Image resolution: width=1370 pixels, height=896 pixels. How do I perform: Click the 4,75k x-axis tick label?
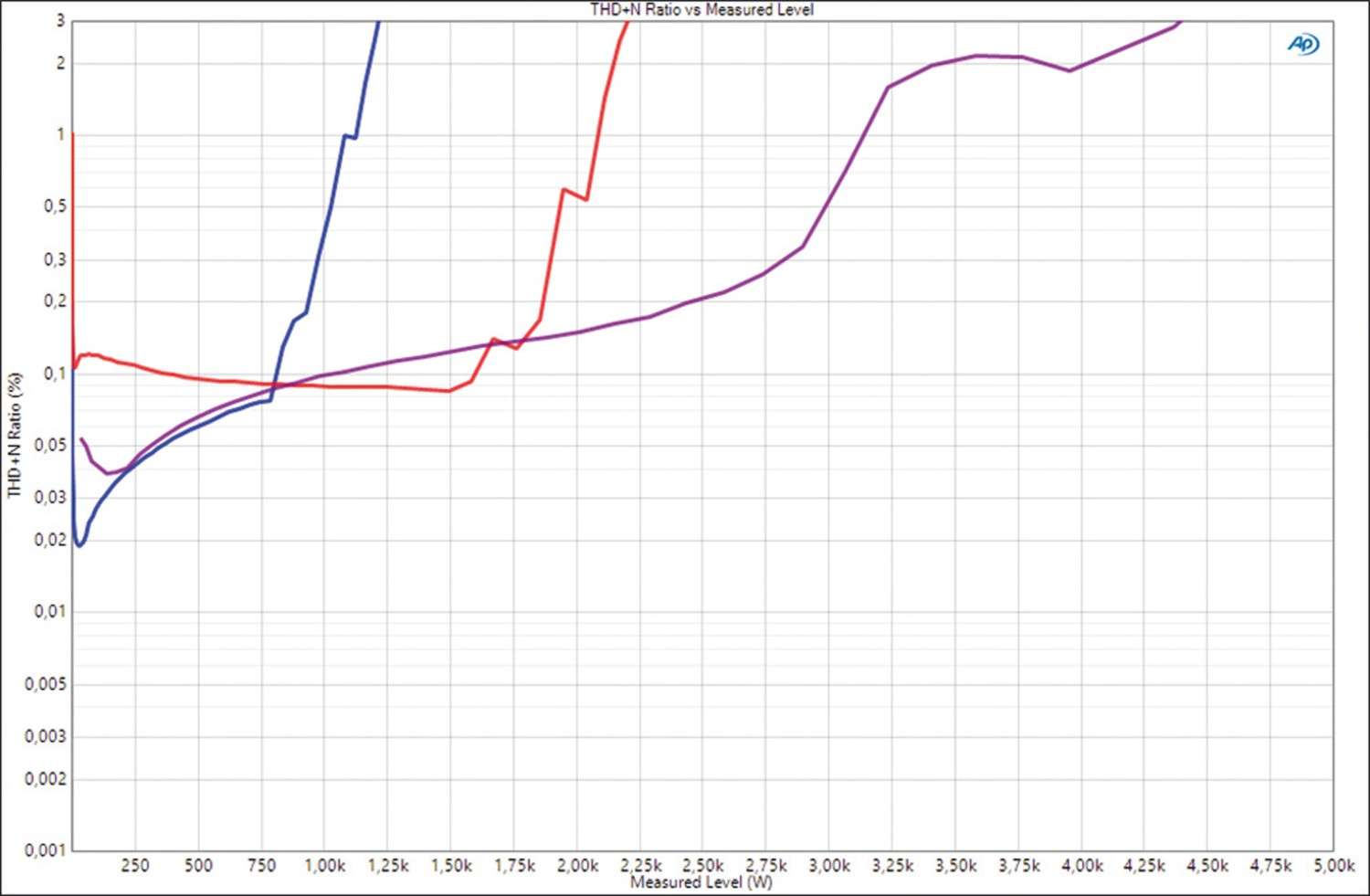click(x=1270, y=865)
